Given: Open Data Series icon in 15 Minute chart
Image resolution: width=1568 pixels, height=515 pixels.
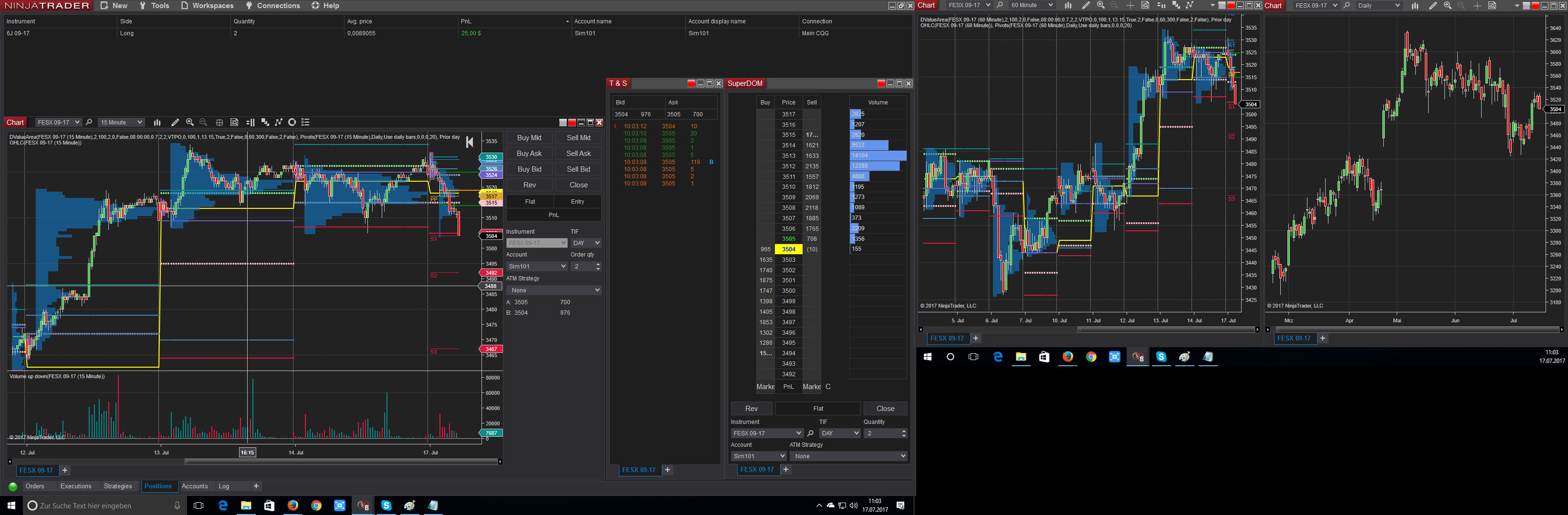Looking at the screenshot, I should pyautogui.click(x=265, y=122).
